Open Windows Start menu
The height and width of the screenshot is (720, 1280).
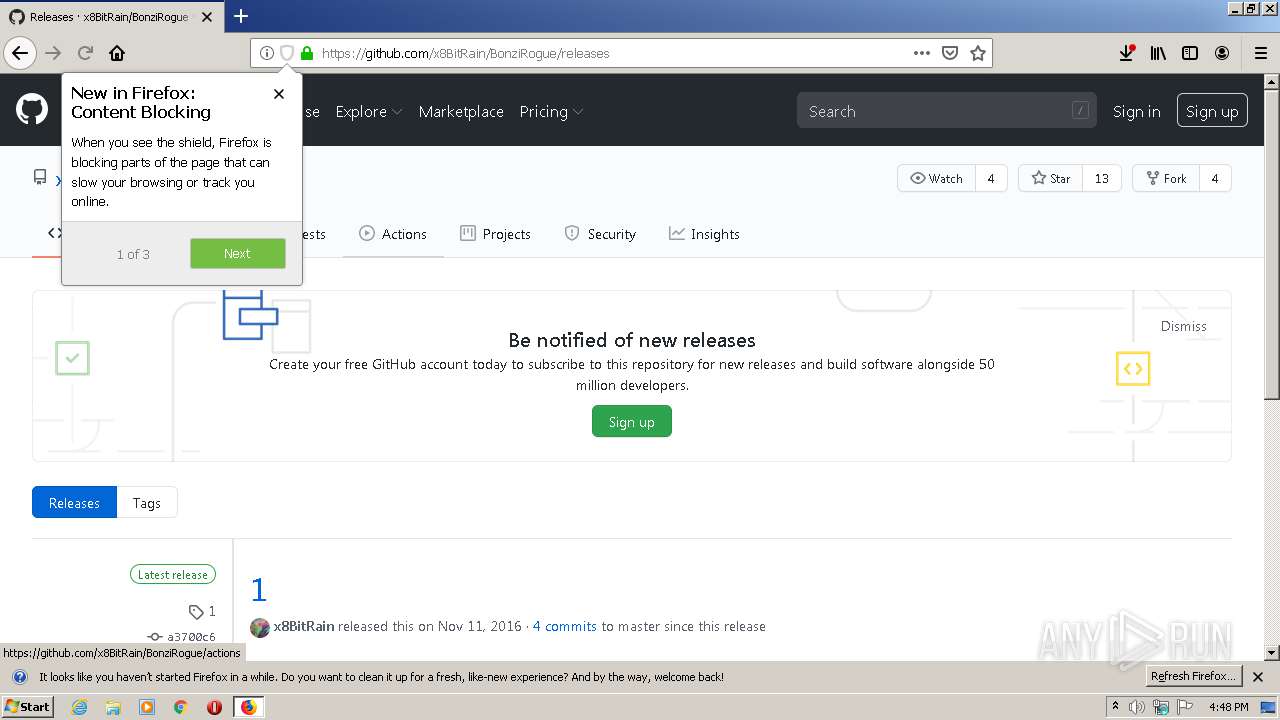28,706
